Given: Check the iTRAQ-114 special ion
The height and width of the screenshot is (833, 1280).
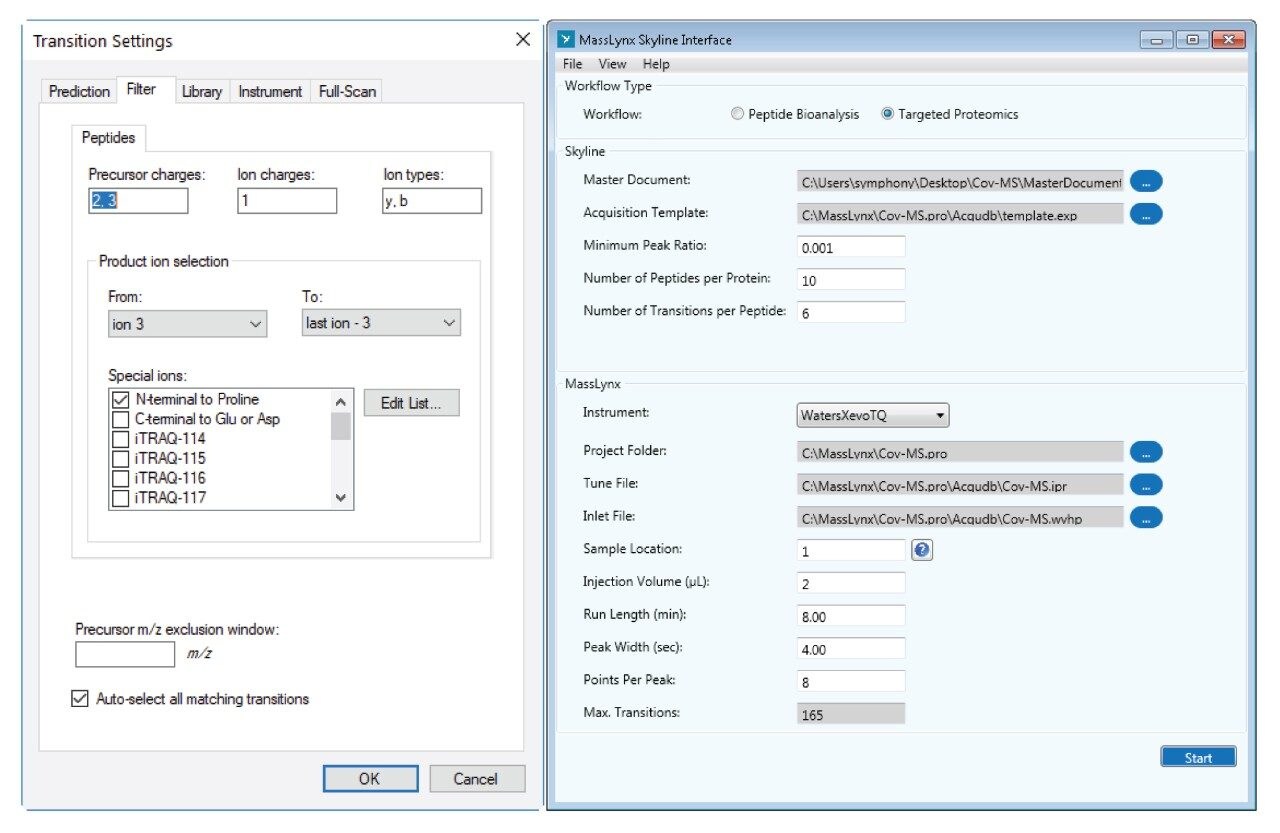Looking at the screenshot, I should pyautogui.click(x=121, y=439).
